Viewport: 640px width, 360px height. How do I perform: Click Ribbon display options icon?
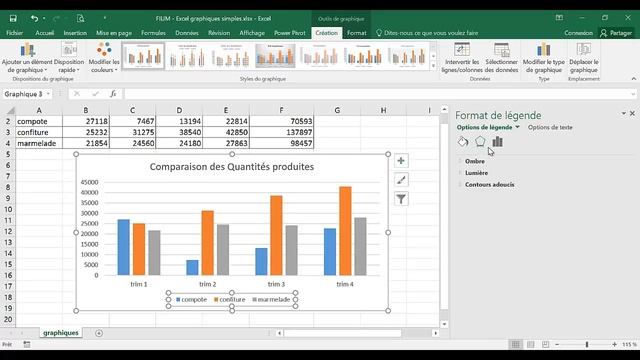click(559, 18)
